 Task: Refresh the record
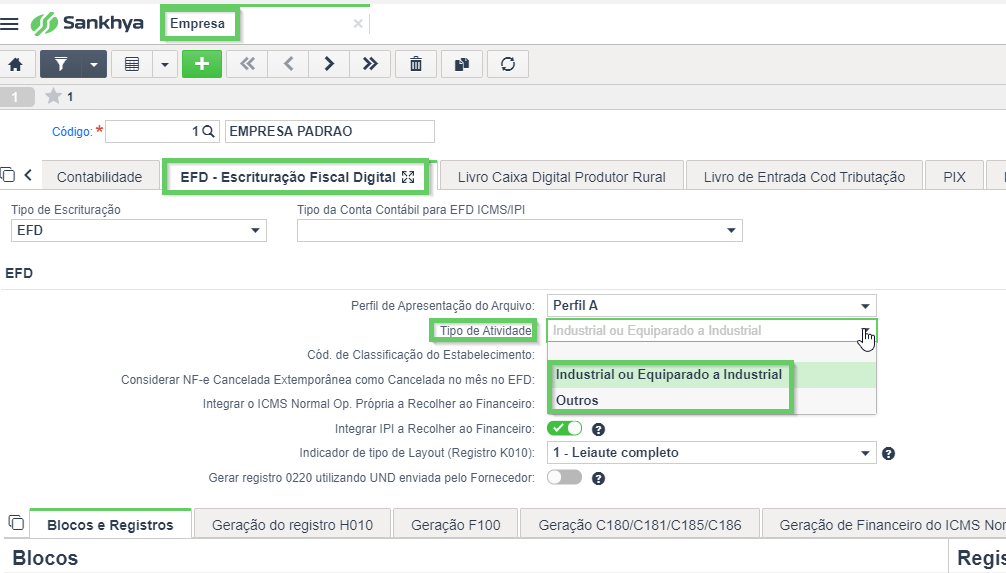508,64
